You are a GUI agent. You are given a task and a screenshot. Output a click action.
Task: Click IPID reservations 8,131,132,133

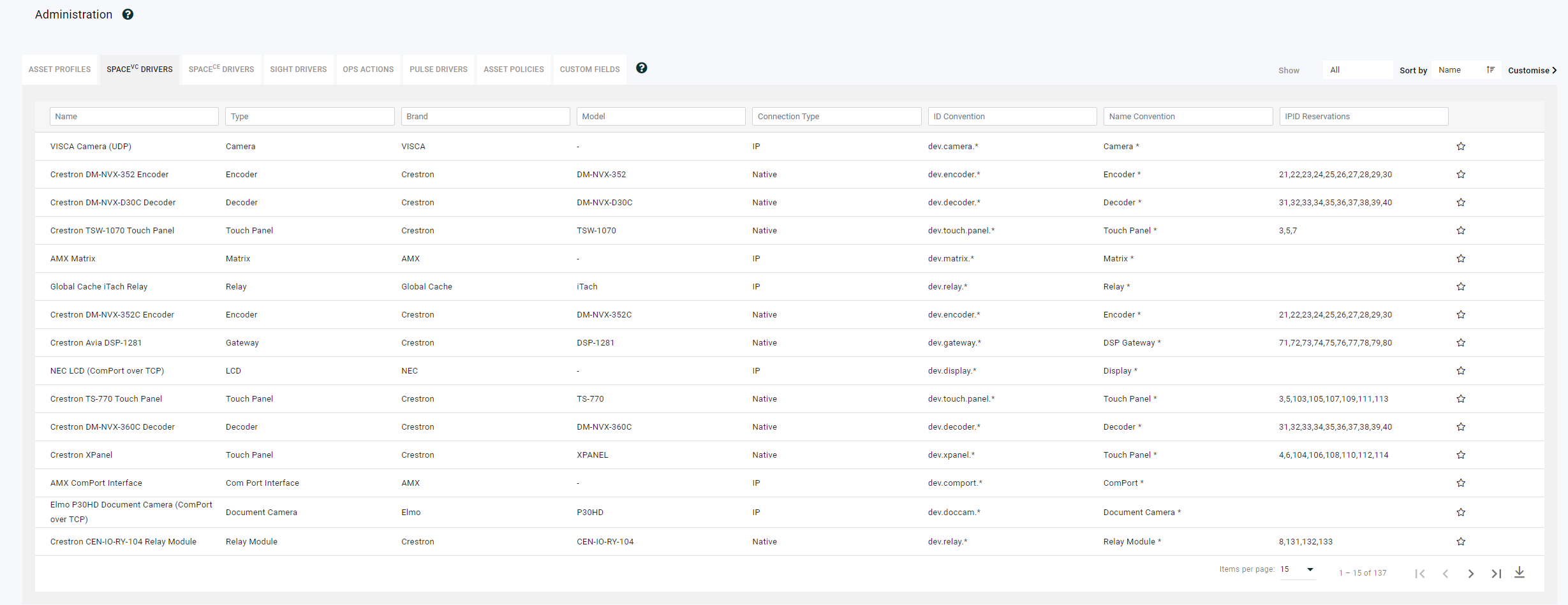[1306, 541]
